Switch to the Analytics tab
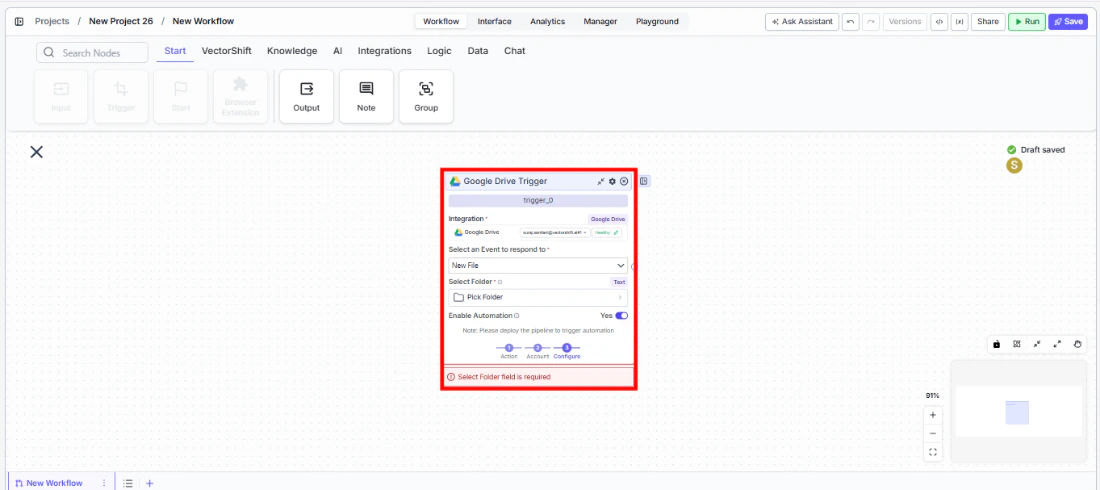 548,22
